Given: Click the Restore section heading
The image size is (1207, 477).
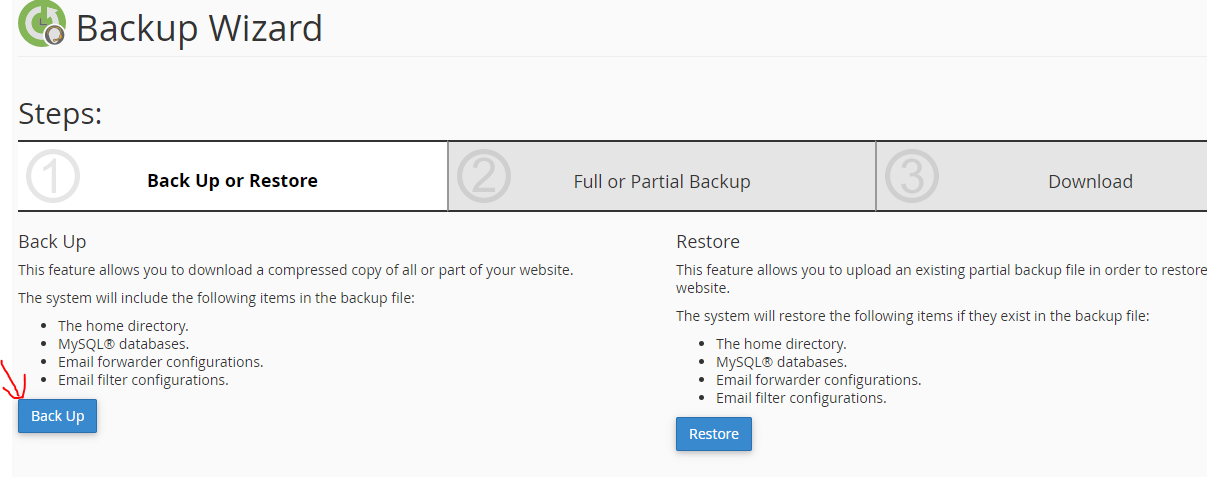Looking at the screenshot, I should [708, 242].
